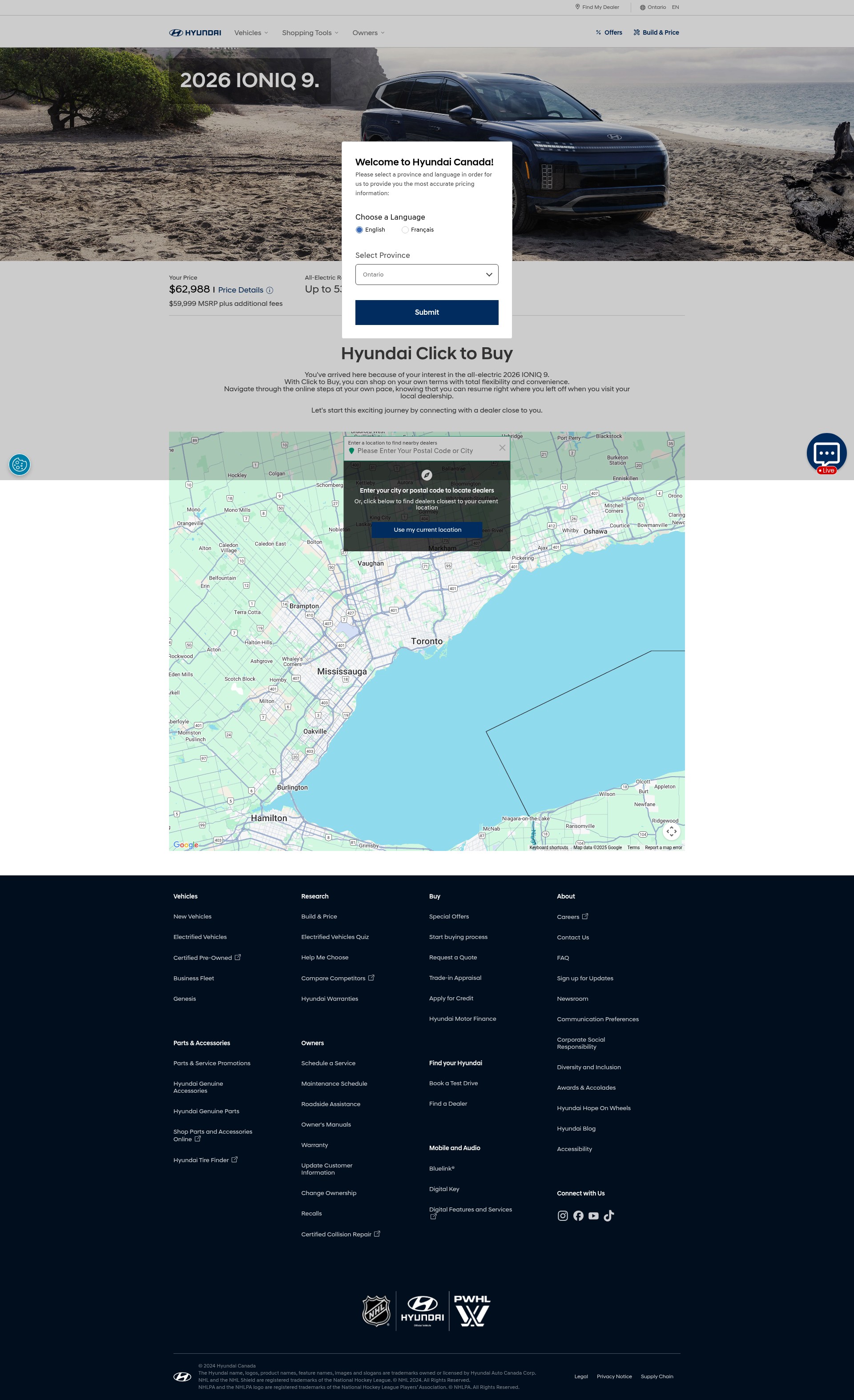854x1400 pixels.
Task: Click the Google logo on map
Action: 186,845
